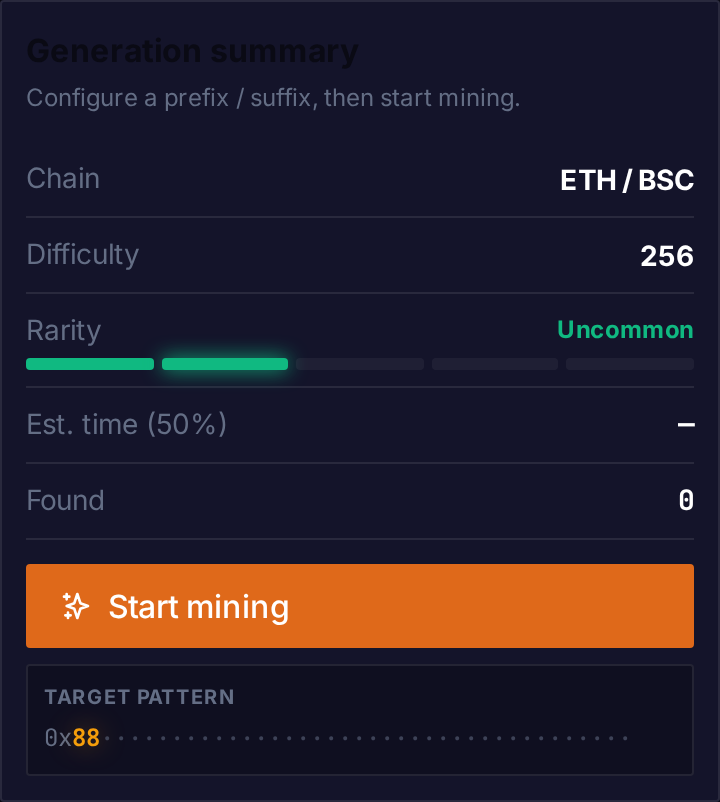The width and height of the screenshot is (720, 802).
Task: Click the third empty rarity segment
Action: coord(360,364)
